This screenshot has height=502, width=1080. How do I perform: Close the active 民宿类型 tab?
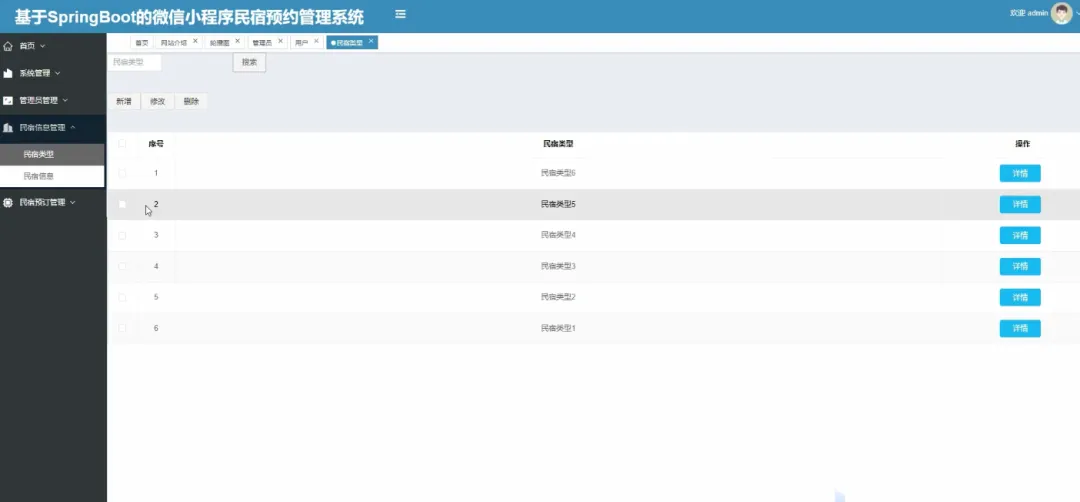[x=371, y=41]
